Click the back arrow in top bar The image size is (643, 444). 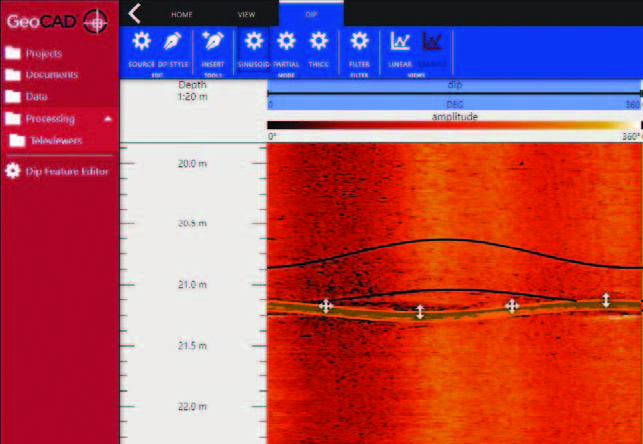135,13
